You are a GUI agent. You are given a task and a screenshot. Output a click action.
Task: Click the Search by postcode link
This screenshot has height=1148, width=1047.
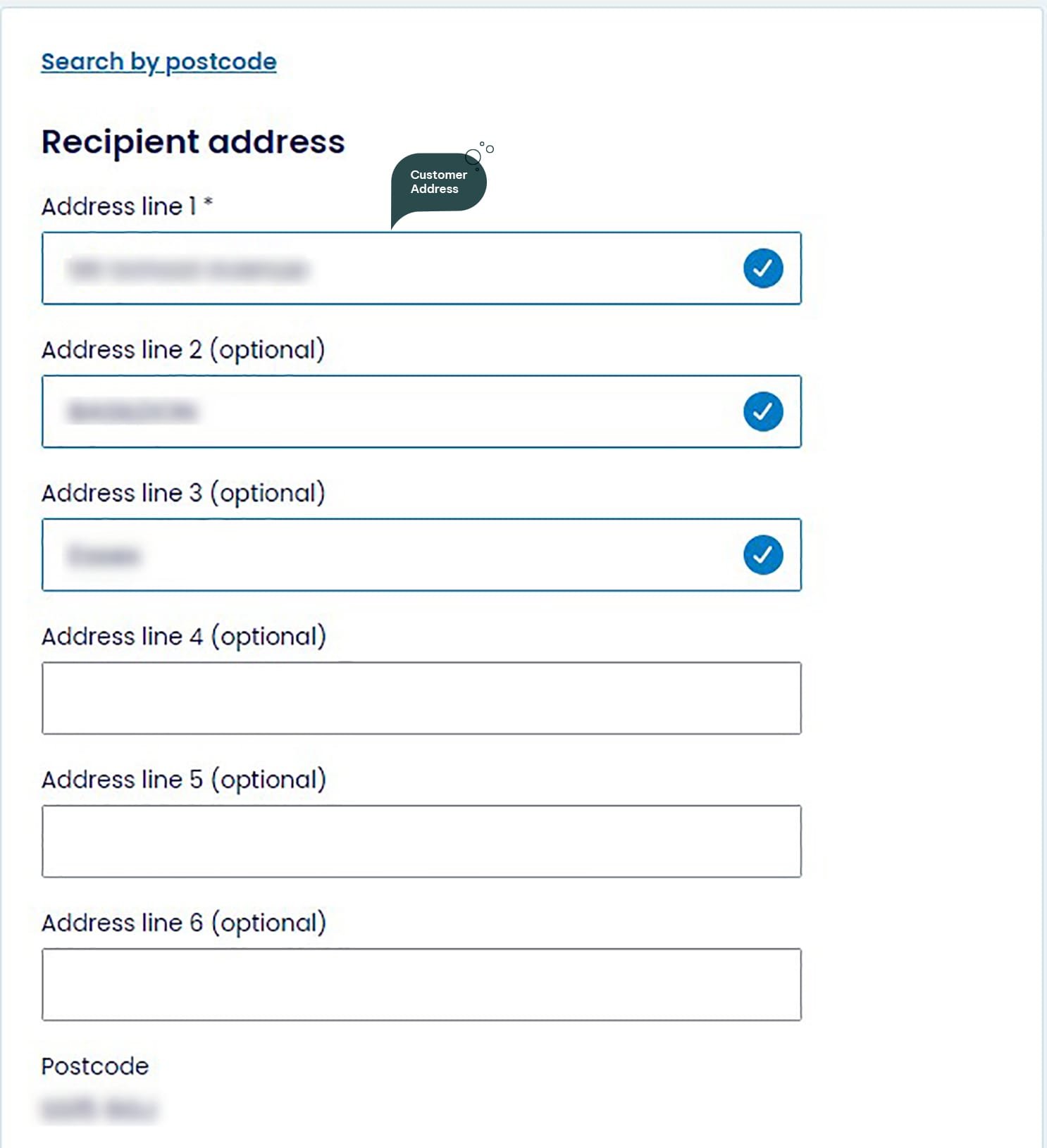click(159, 62)
